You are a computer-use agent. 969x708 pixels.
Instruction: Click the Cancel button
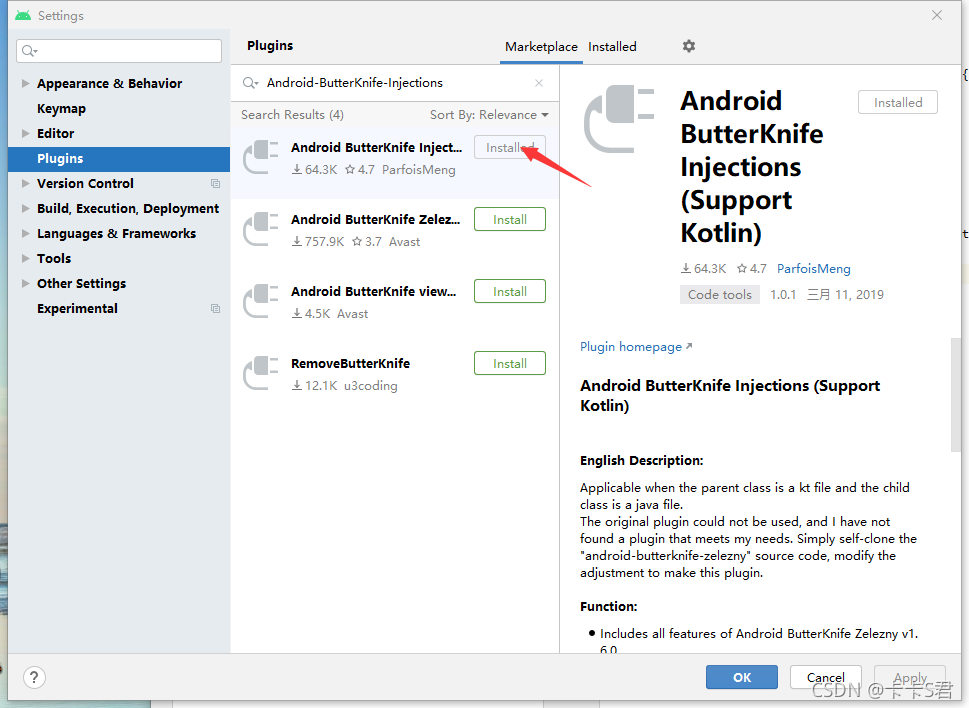[826, 677]
